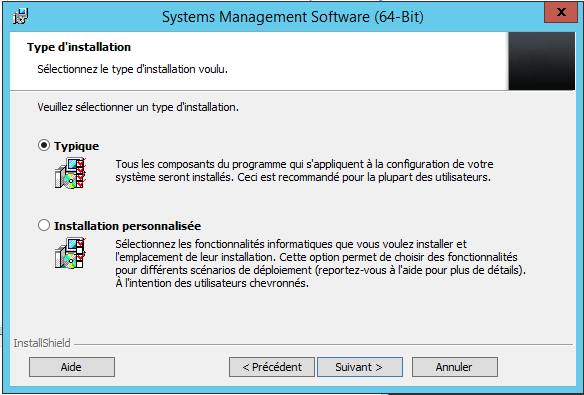
Task: Click the Typique installation computer icon
Action: point(70,173)
